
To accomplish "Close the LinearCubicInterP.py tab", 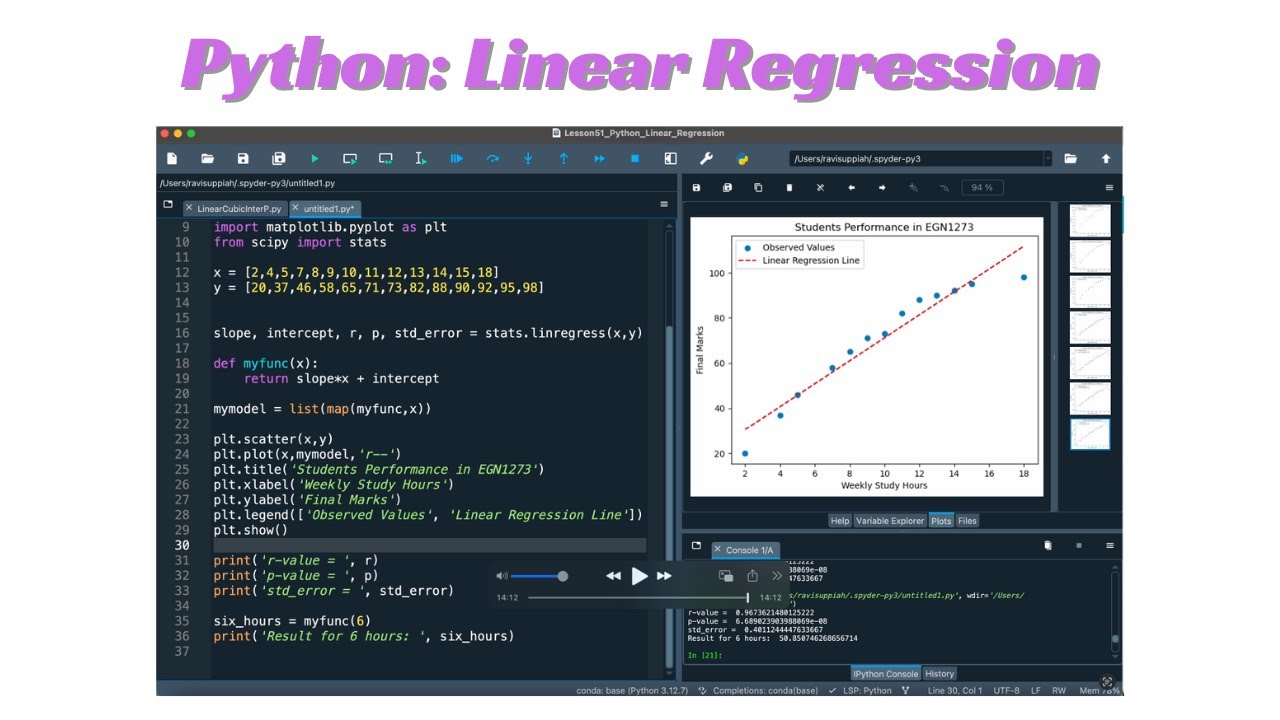I will tap(189, 208).
